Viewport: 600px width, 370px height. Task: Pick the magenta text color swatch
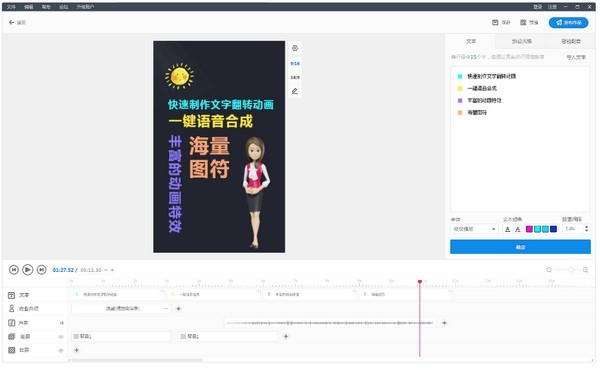(x=529, y=229)
